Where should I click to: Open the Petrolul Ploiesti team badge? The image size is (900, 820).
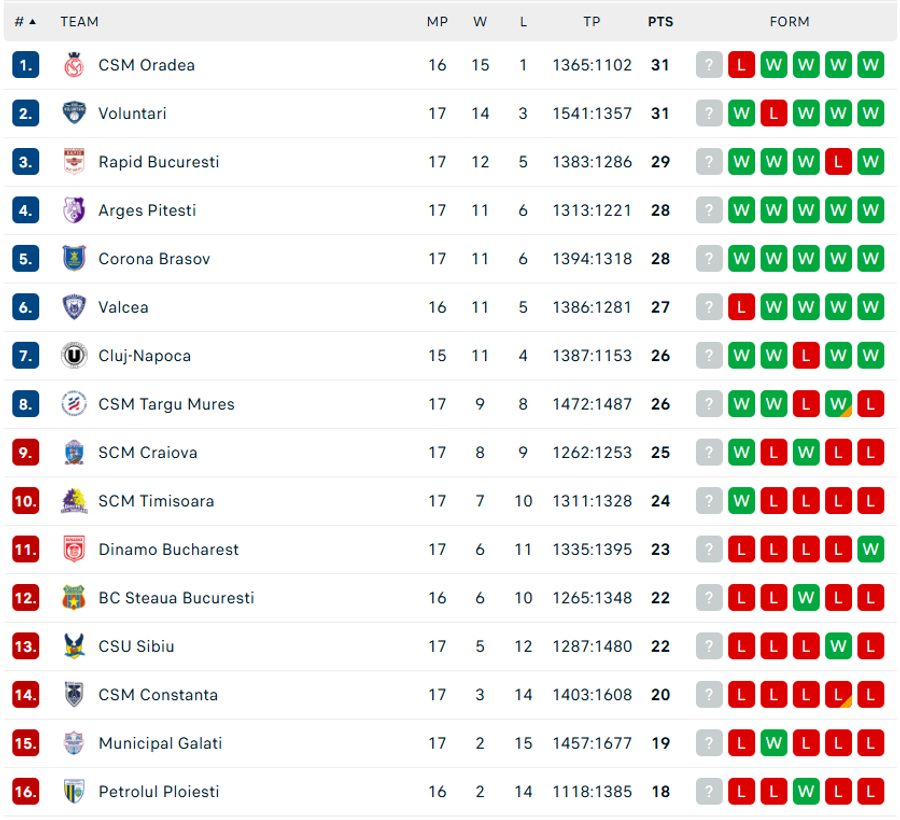(x=73, y=791)
